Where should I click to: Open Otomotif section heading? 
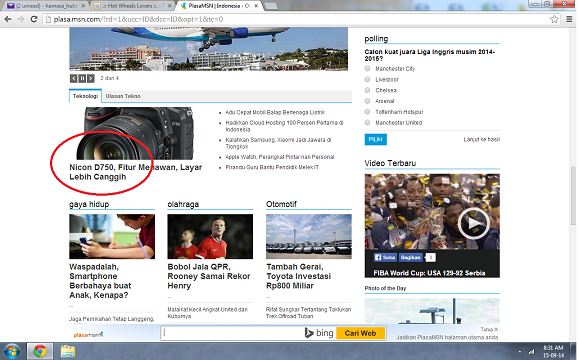pos(281,204)
